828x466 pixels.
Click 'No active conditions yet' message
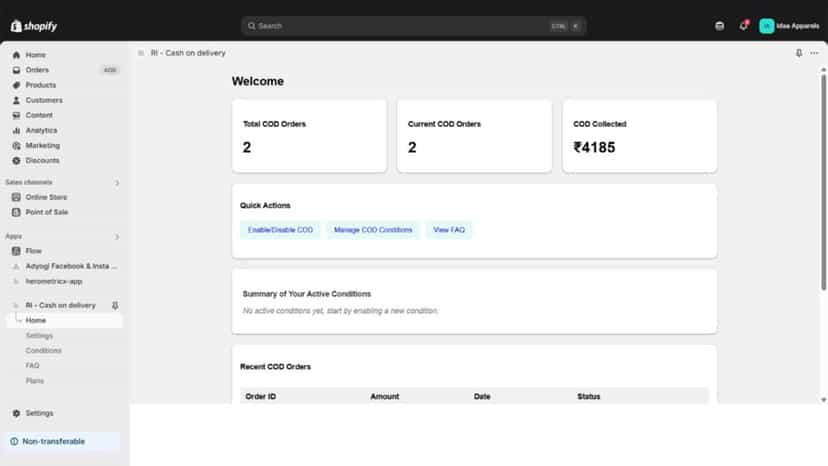[x=341, y=311]
